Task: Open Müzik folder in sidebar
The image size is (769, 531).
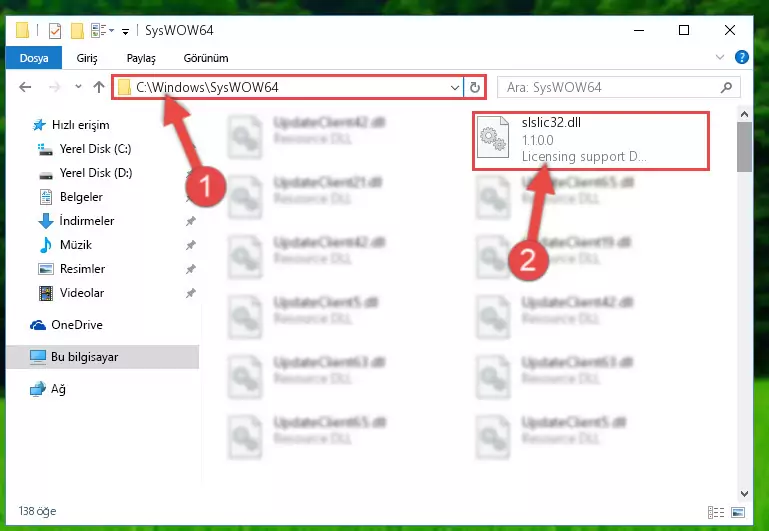Action: [65, 245]
